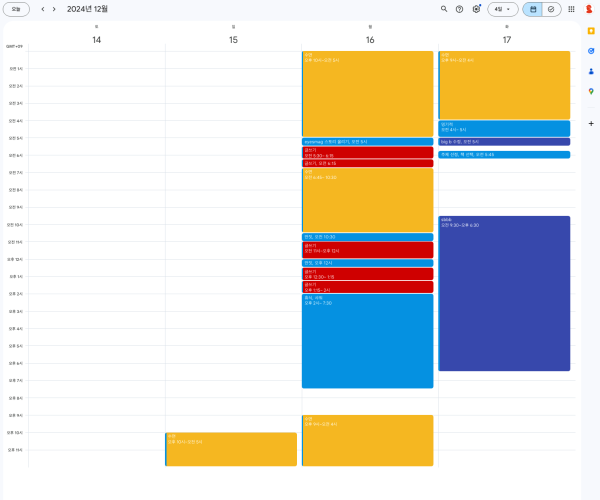Click the plus icon to get add-ons
Image resolution: width=600 pixels, height=500 pixels.
pos(591,123)
